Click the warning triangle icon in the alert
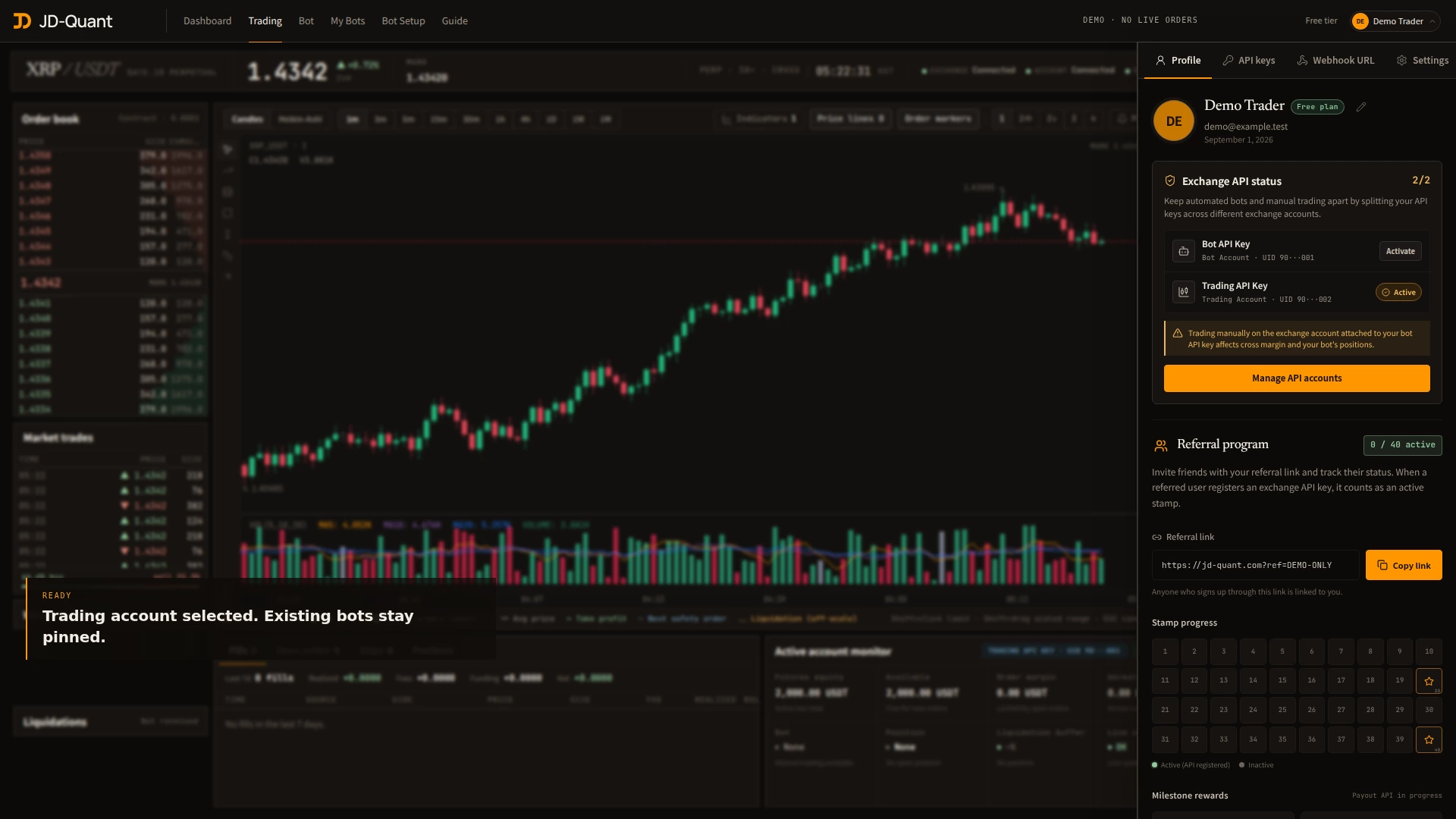The height and width of the screenshot is (819, 1456). tap(1178, 334)
